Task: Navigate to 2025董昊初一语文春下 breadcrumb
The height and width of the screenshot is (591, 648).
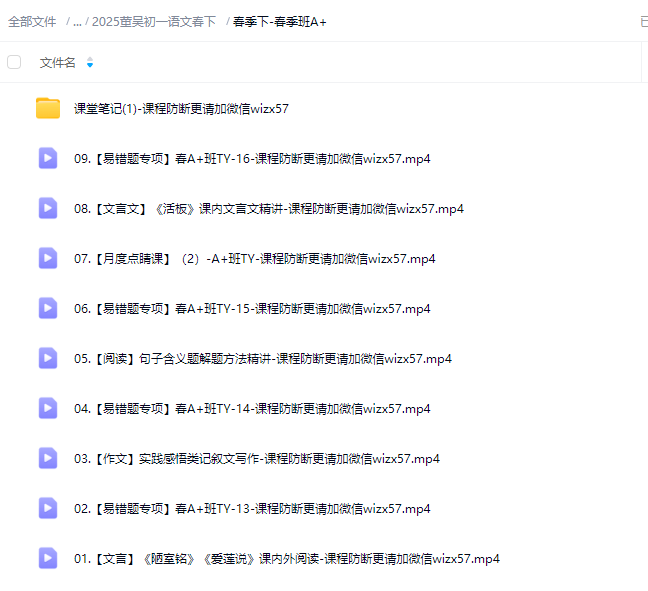Action: click(154, 21)
